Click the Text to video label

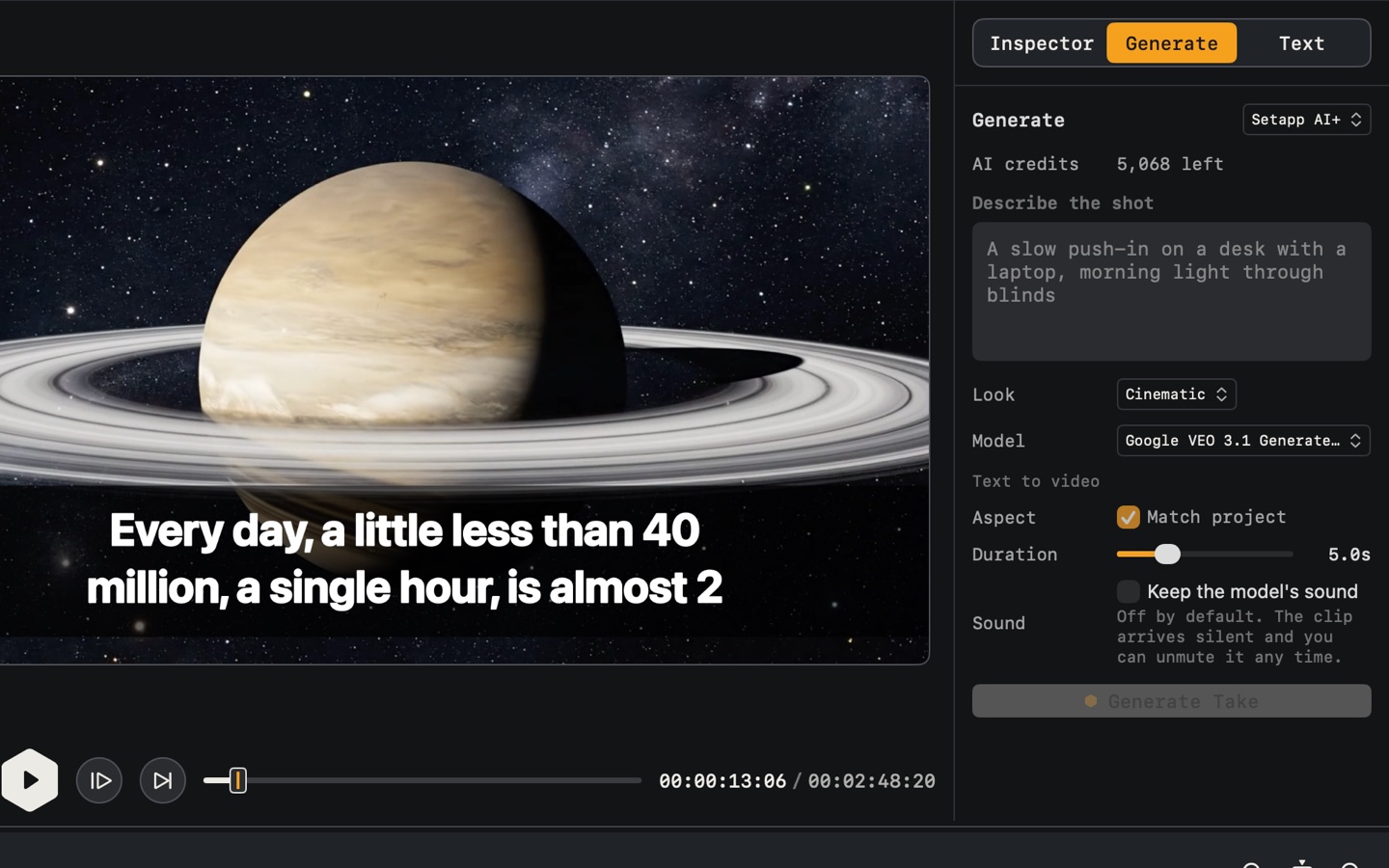(x=1035, y=481)
